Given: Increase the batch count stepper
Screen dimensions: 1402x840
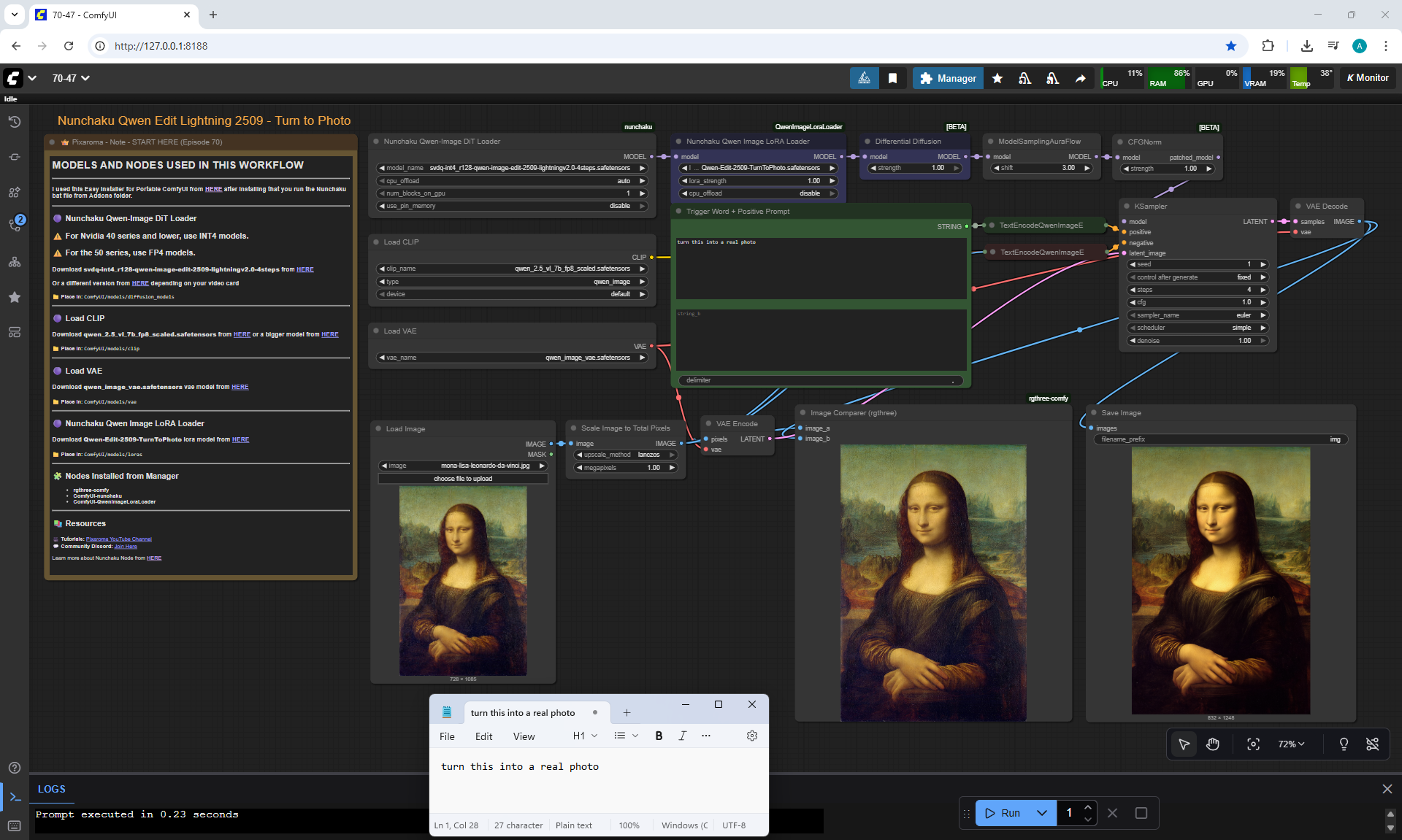Looking at the screenshot, I should (1088, 807).
